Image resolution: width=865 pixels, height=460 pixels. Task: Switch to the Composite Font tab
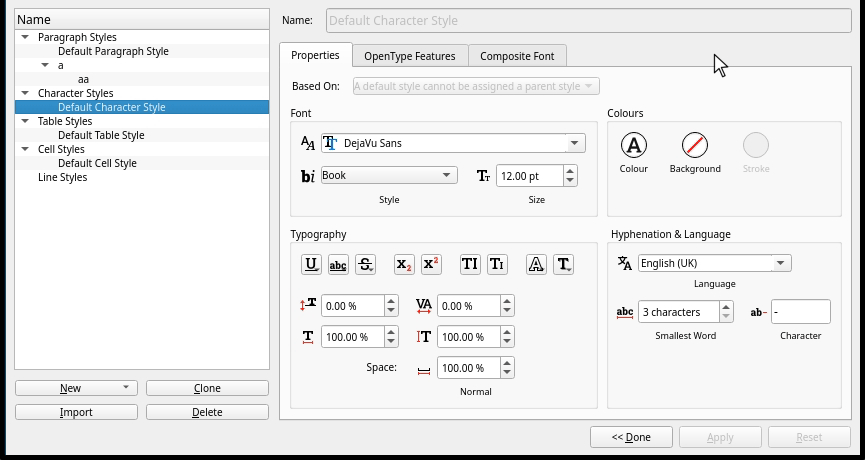516,56
